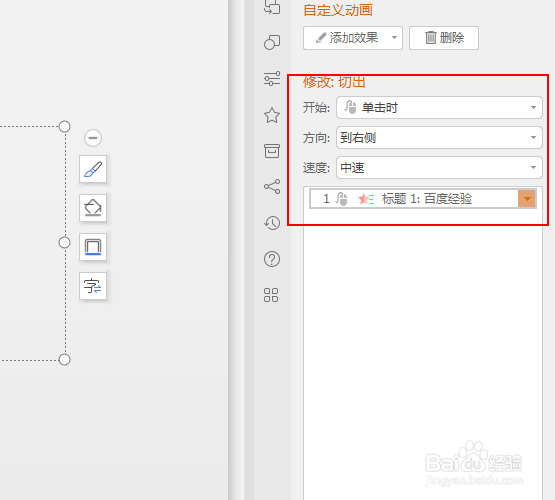555x500 pixels.
Task: Click the 删除 delete button
Action: (x=444, y=38)
